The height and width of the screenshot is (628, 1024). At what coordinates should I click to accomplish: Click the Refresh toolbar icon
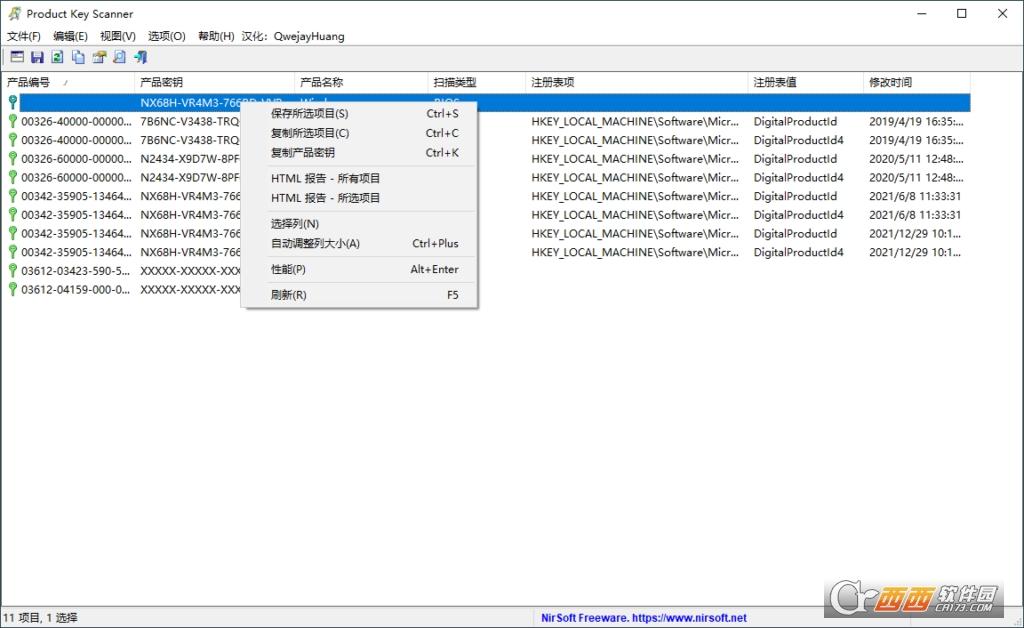tap(57, 57)
